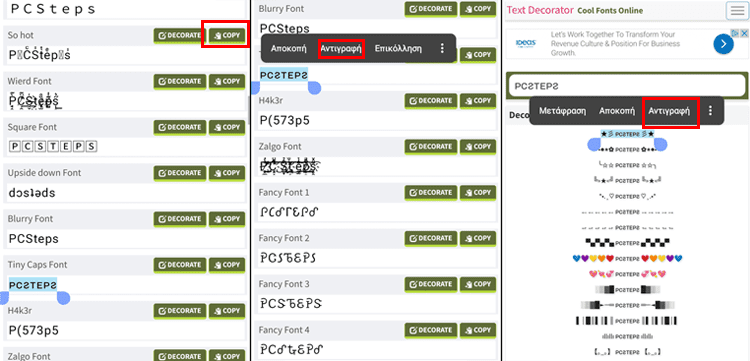Copy Blurry Font text in middle panel
This screenshot has width=750, height=361.
coord(478,9)
